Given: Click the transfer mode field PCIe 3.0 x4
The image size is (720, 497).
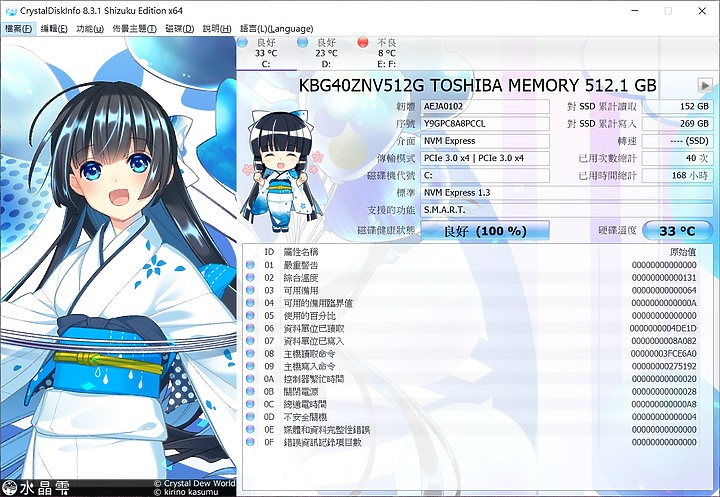Looking at the screenshot, I should point(485,158).
